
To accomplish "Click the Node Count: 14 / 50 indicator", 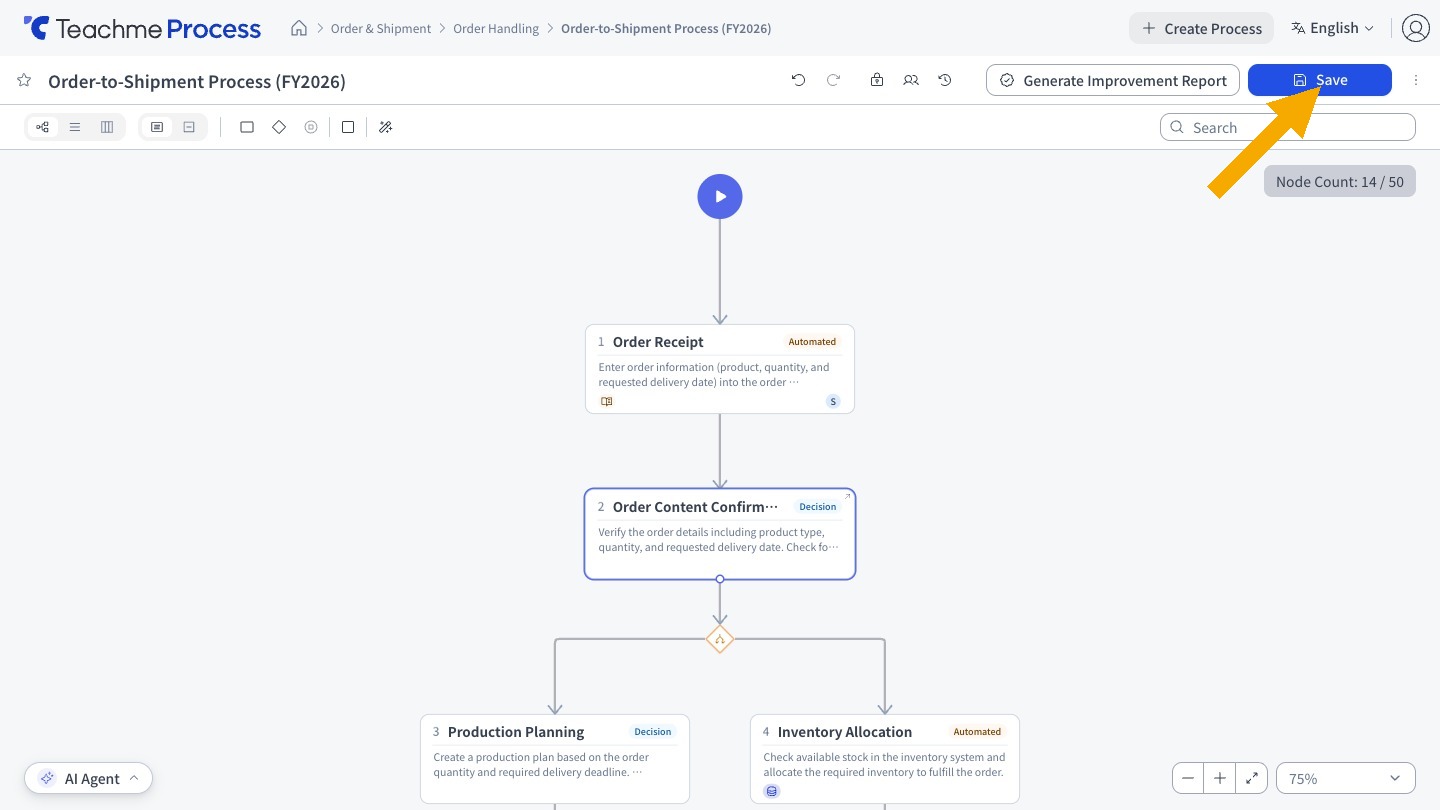I will [1340, 181].
